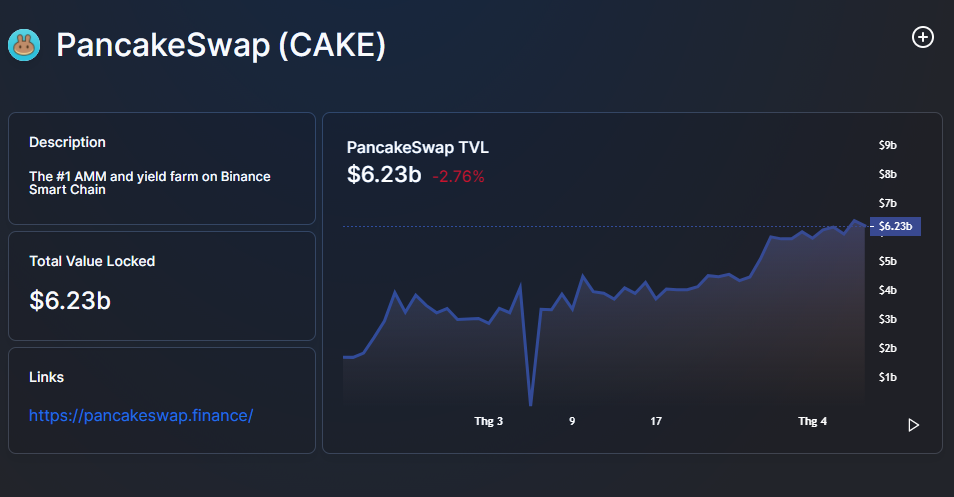This screenshot has height=497, width=954.
Task: Select the Thg 4 date label
Action: click(x=812, y=422)
